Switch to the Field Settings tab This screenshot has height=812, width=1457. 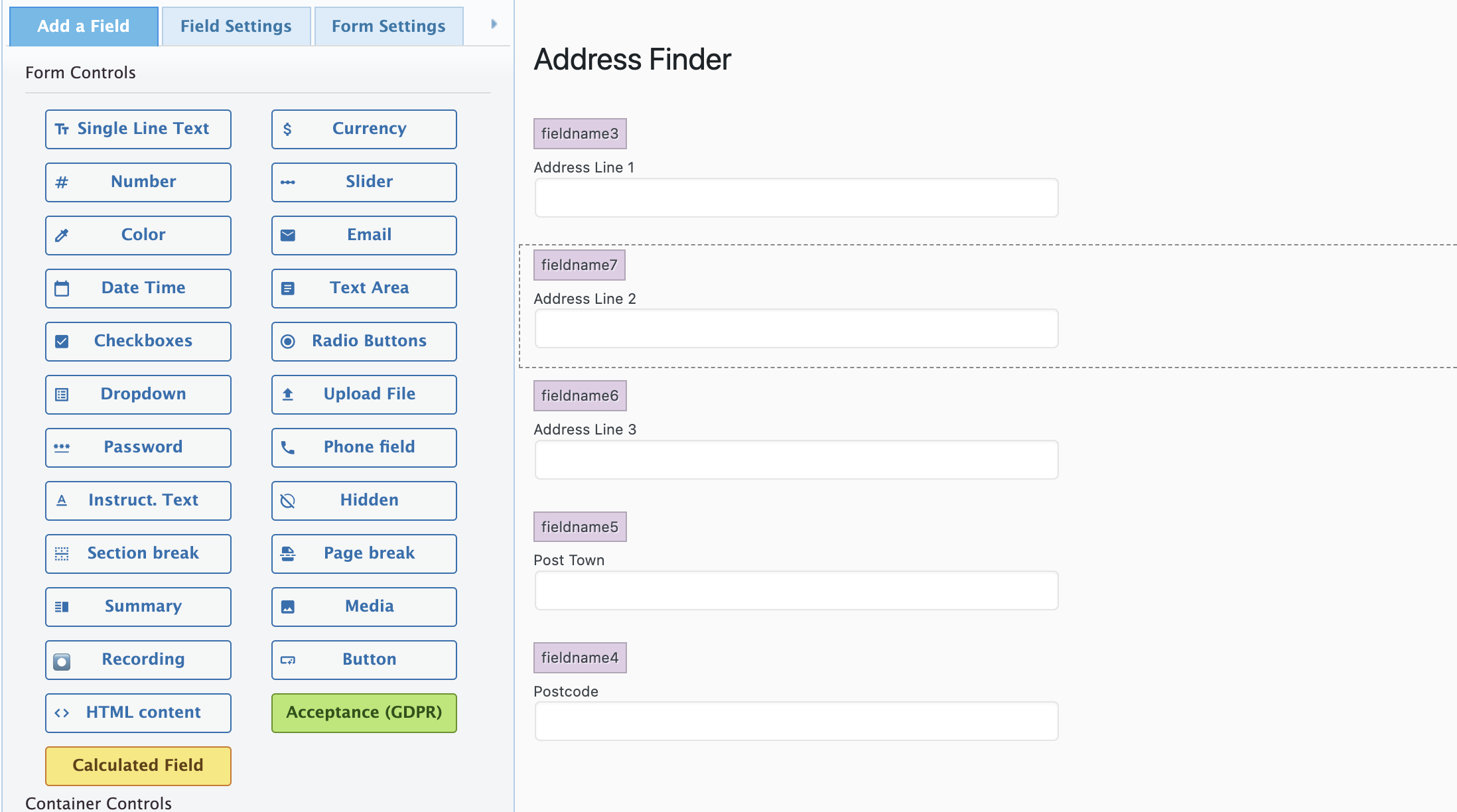[x=236, y=26]
